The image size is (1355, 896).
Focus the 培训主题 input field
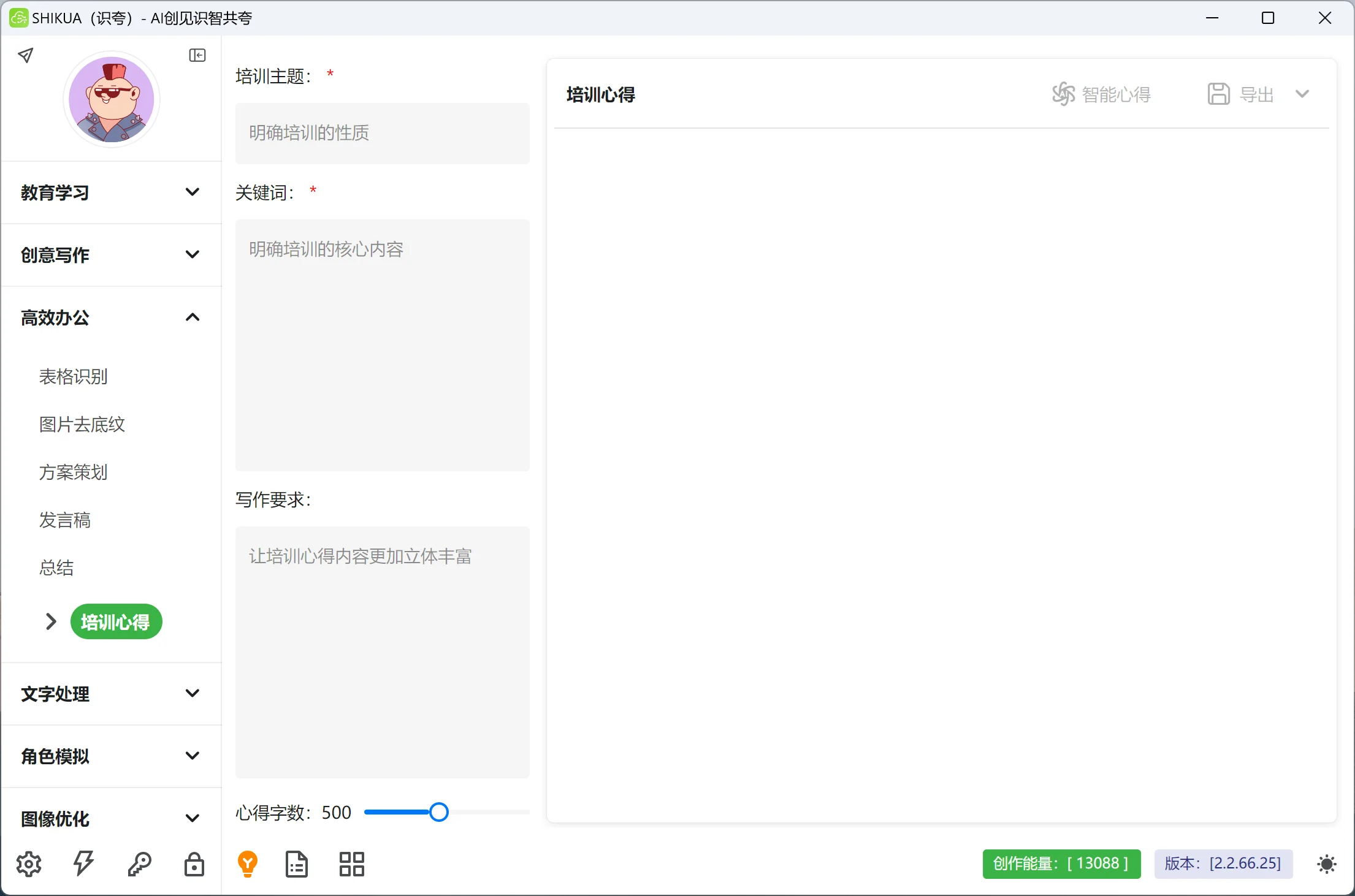383,133
